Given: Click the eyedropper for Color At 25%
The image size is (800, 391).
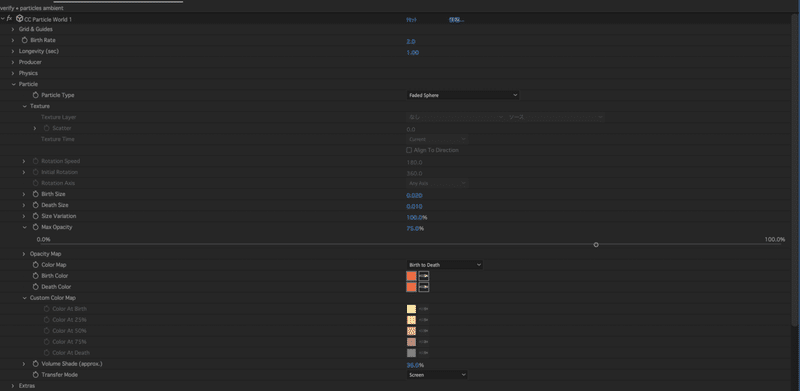Looking at the screenshot, I should pos(423,320).
